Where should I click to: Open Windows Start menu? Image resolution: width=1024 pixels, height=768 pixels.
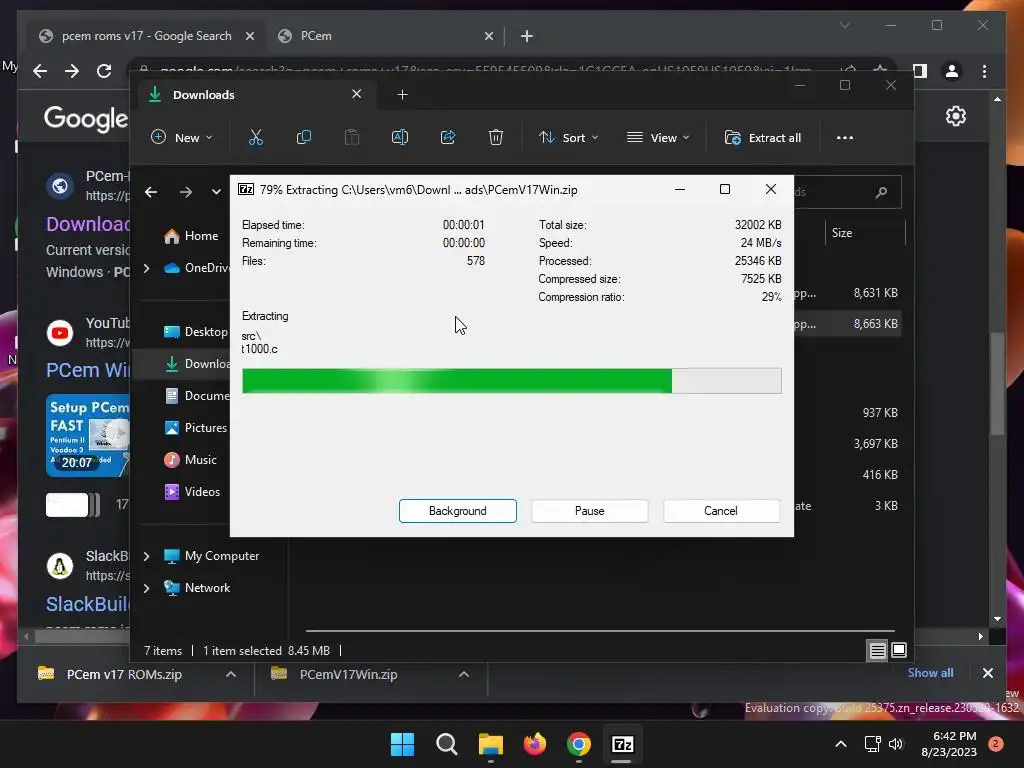pos(402,744)
